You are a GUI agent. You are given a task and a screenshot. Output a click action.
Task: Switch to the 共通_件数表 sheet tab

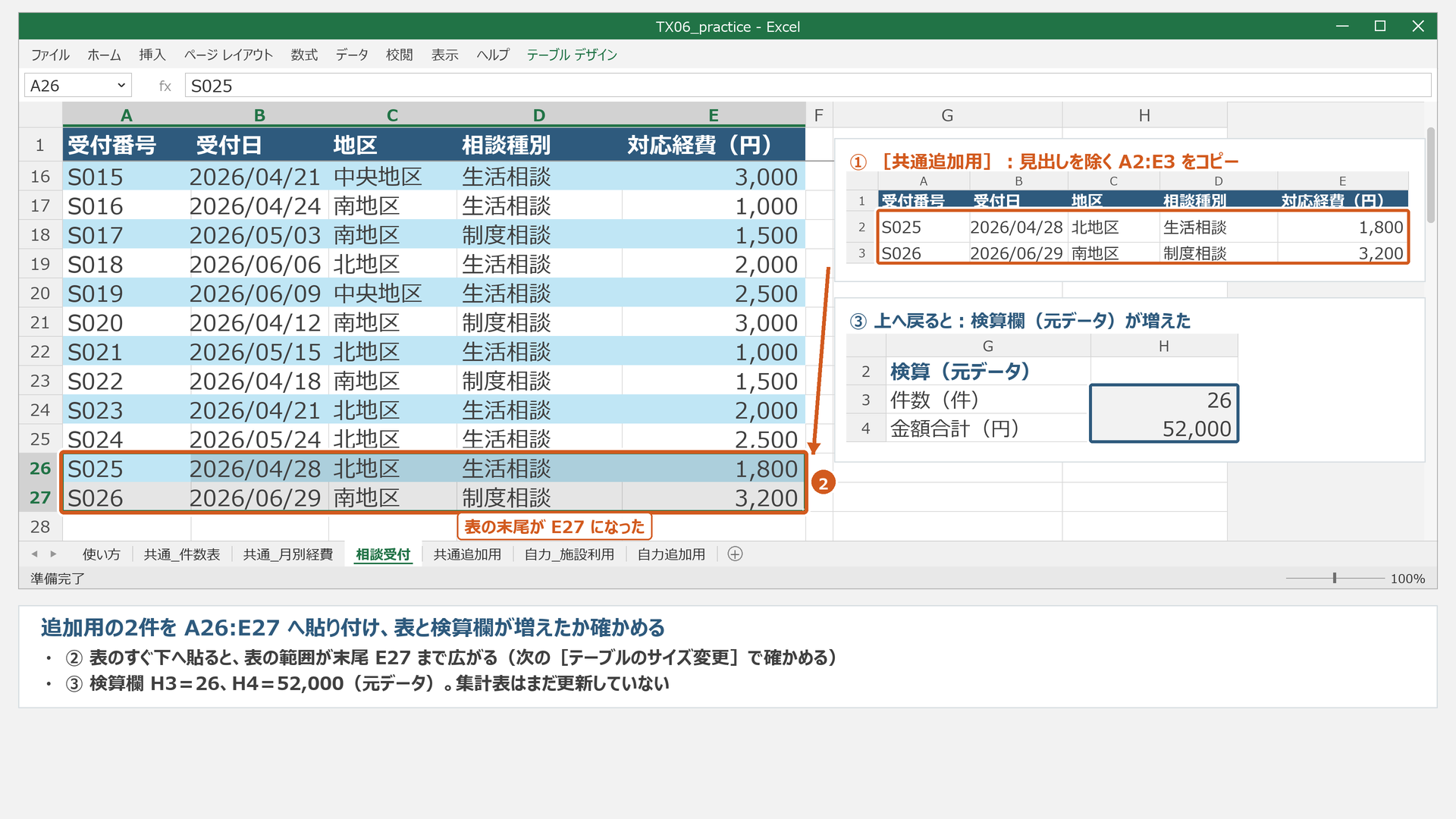coord(182,554)
